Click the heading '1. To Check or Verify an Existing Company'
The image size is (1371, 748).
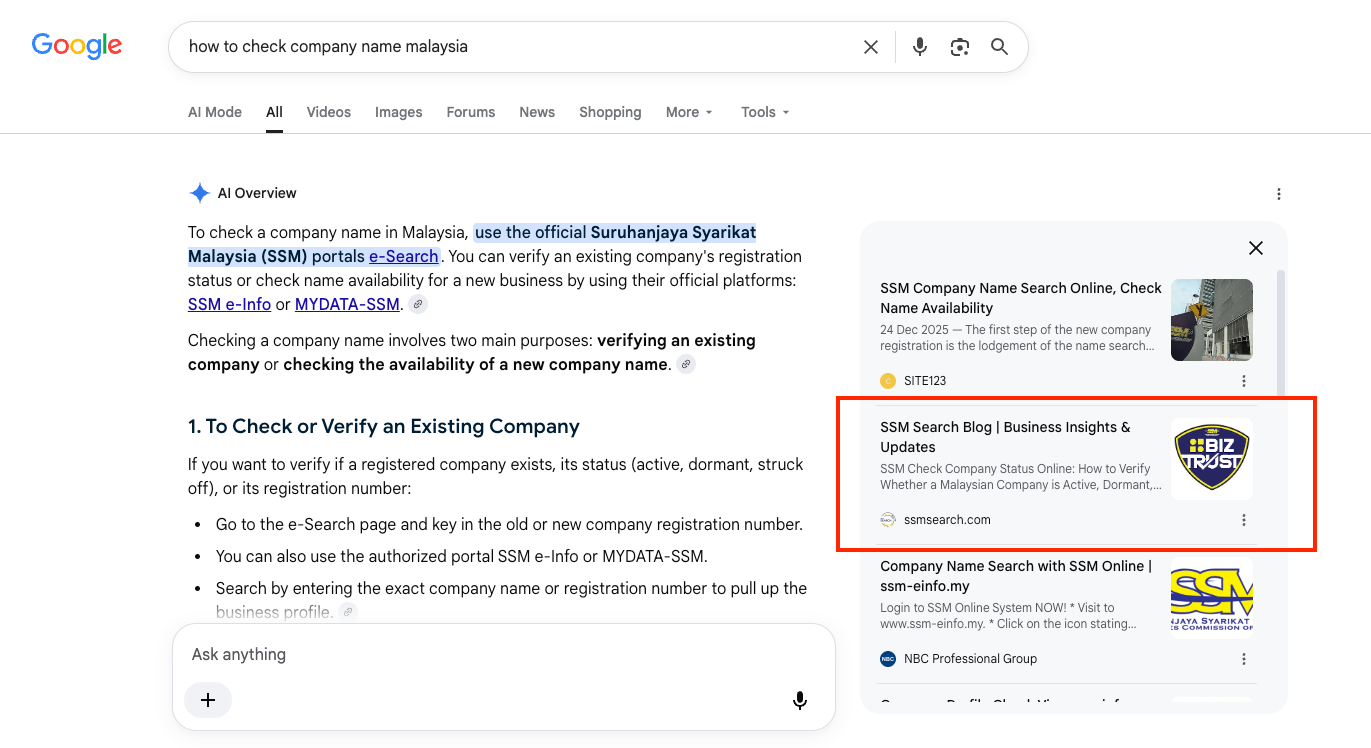[x=384, y=426]
